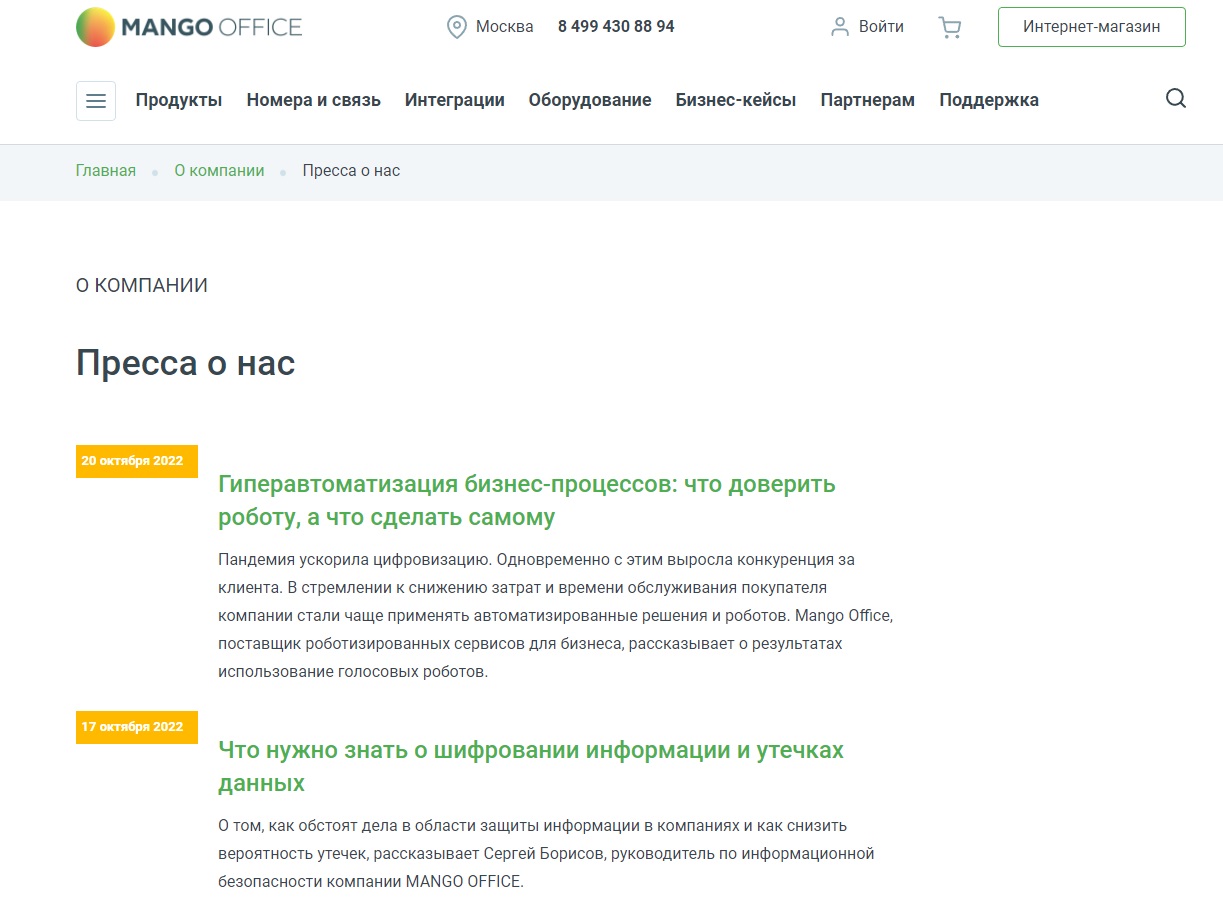The height and width of the screenshot is (899, 1223).
Task: Click the 20 октября 2022 date badge
Action: (137, 461)
